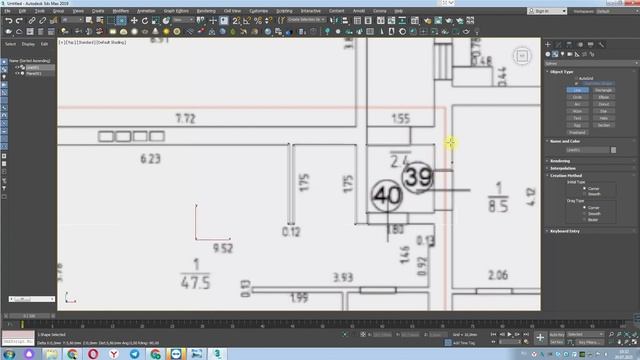This screenshot has height=360, width=640.
Task: Open the Customize menu
Action: tap(258, 11)
